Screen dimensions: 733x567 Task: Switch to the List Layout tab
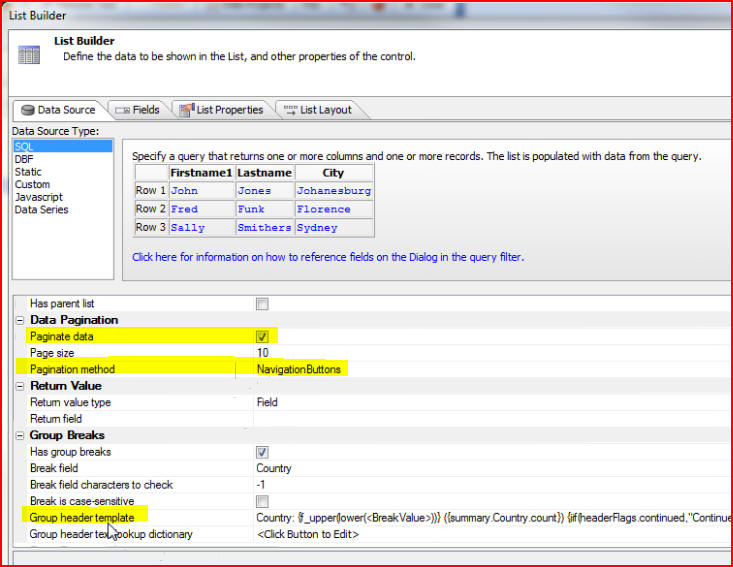pos(318,110)
